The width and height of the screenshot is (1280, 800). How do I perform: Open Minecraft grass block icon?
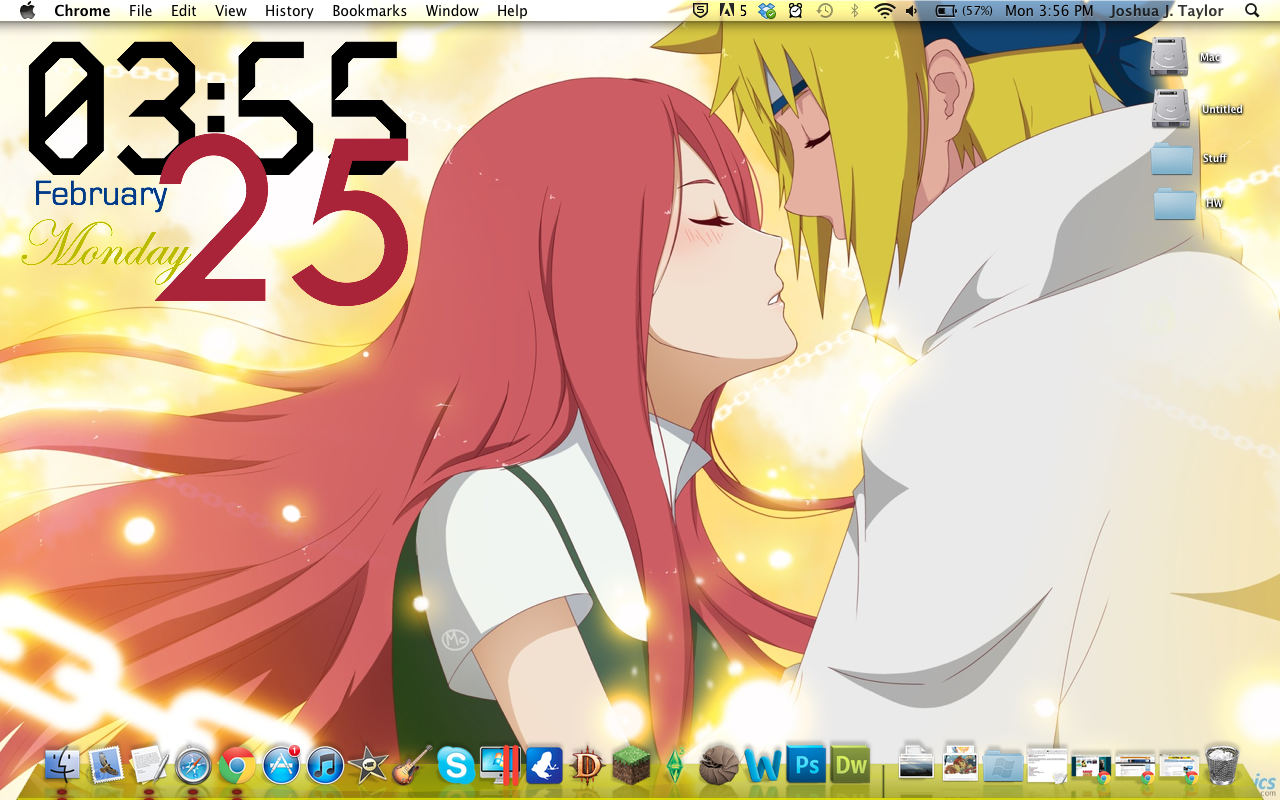631,766
